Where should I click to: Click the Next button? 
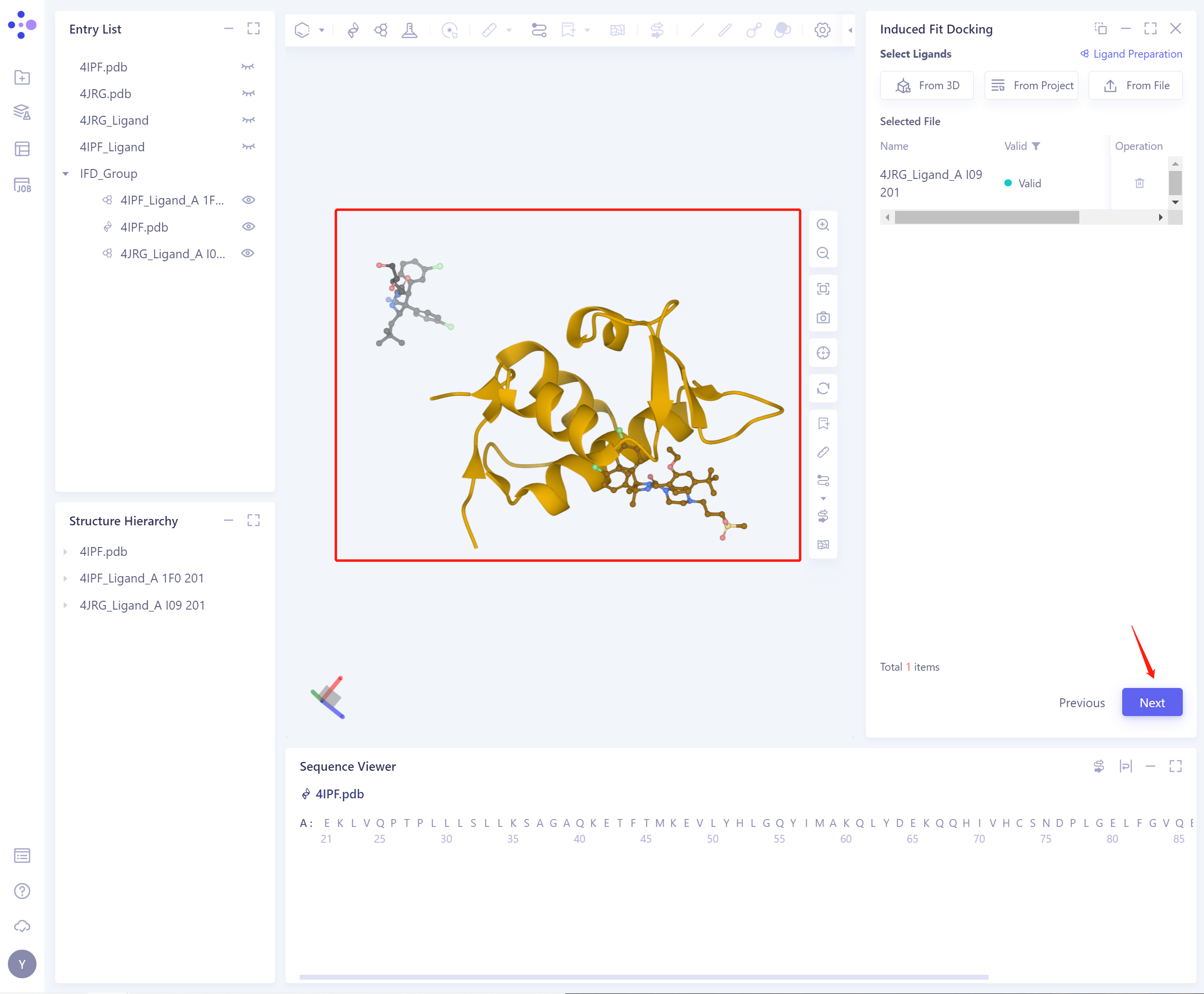(1152, 702)
